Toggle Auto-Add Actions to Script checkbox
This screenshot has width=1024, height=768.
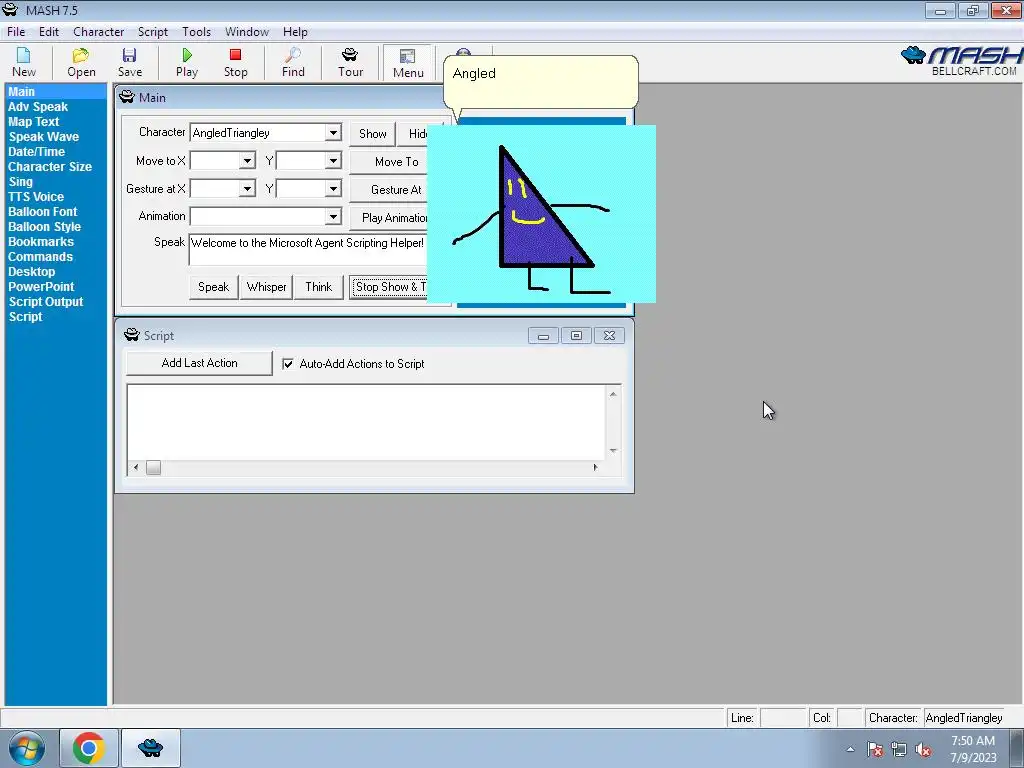tap(288, 364)
